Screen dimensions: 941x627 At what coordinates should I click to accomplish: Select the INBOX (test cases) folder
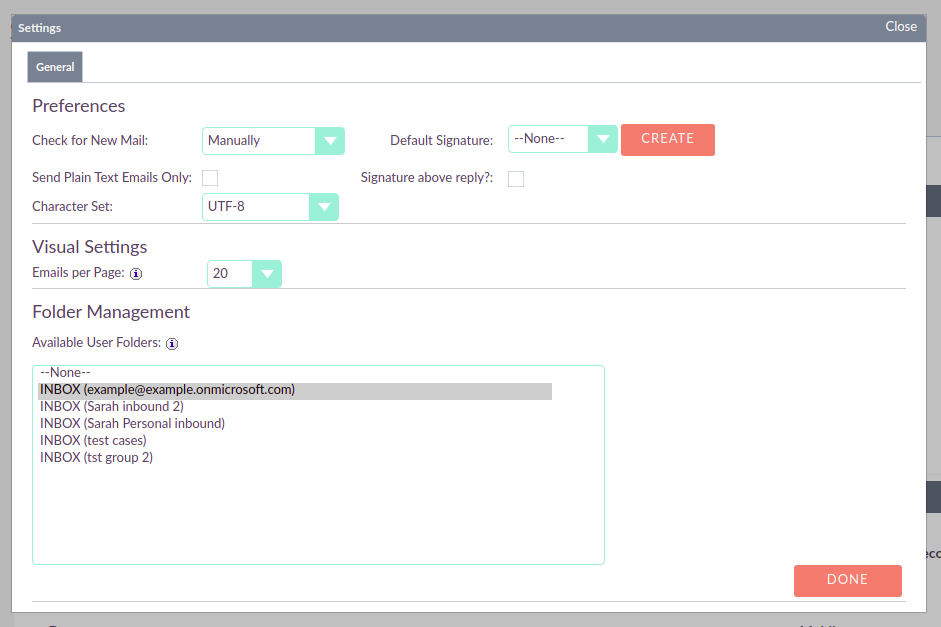[92, 440]
